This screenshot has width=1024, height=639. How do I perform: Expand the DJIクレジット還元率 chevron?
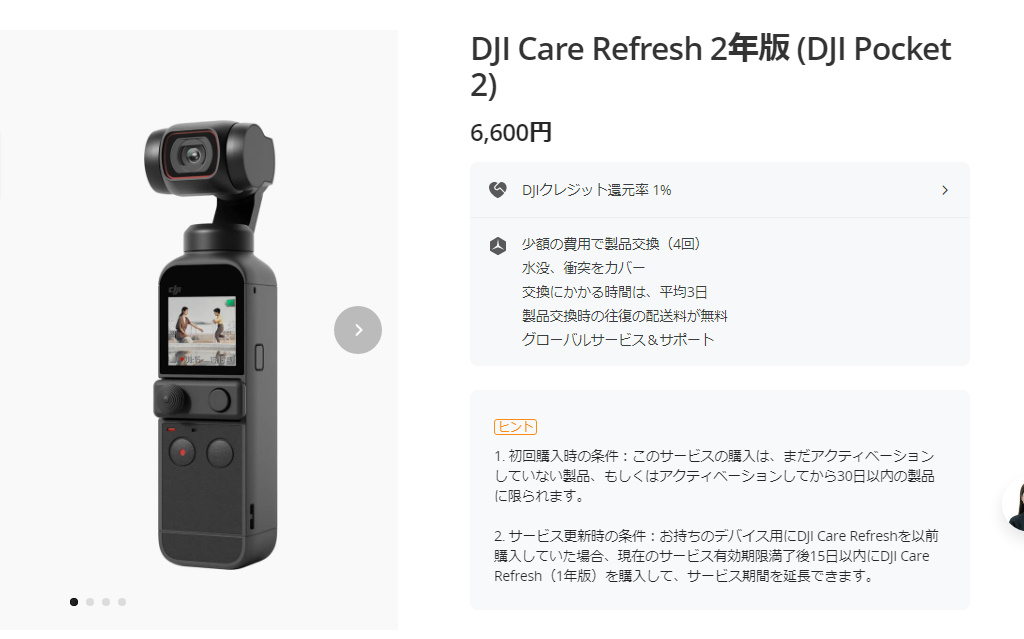[945, 190]
